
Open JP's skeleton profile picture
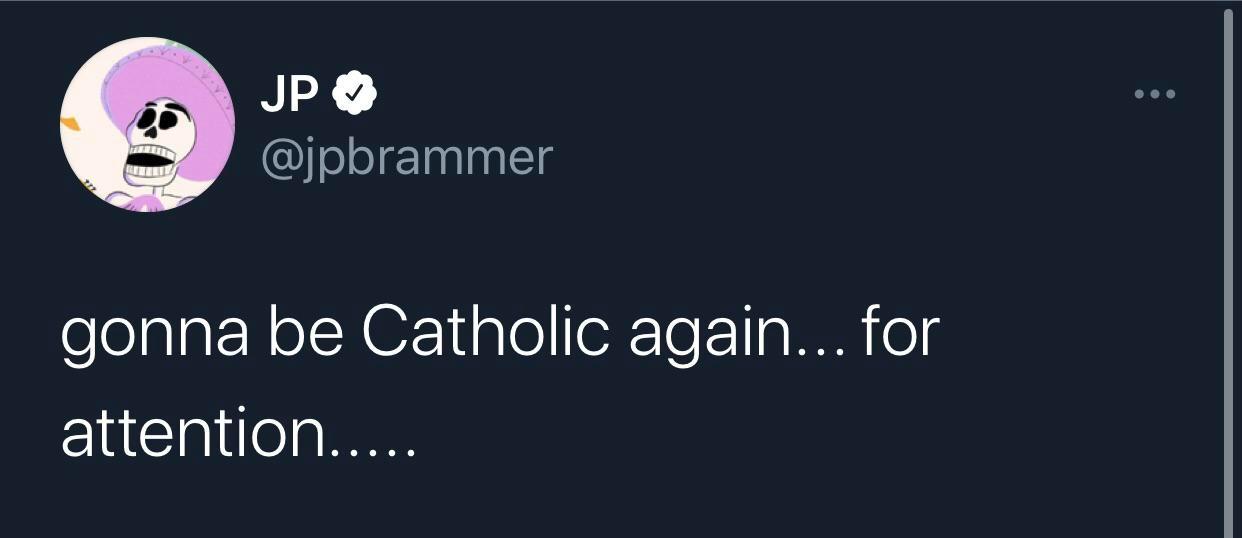147,124
